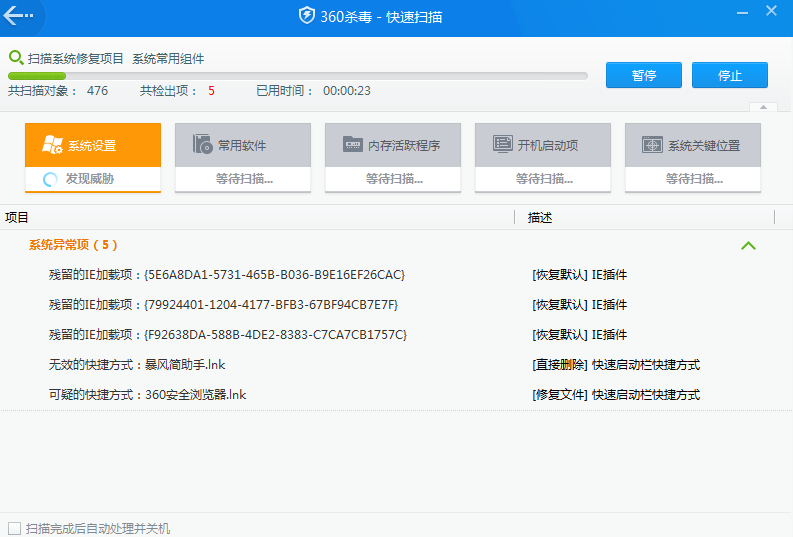
Task: Click the magnifier scan status icon
Action: click(x=16, y=58)
